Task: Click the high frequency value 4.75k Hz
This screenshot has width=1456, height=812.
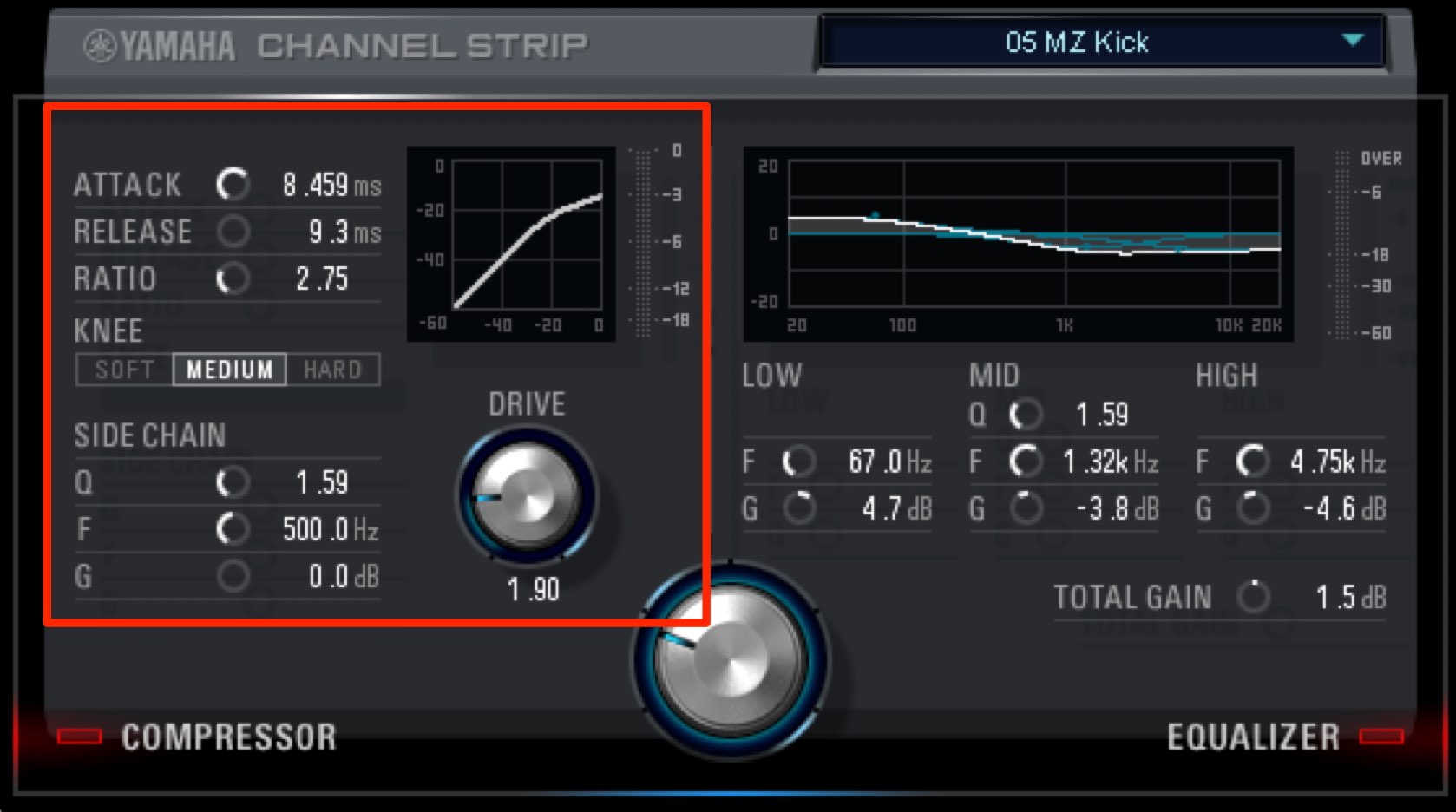Action: tap(1337, 462)
